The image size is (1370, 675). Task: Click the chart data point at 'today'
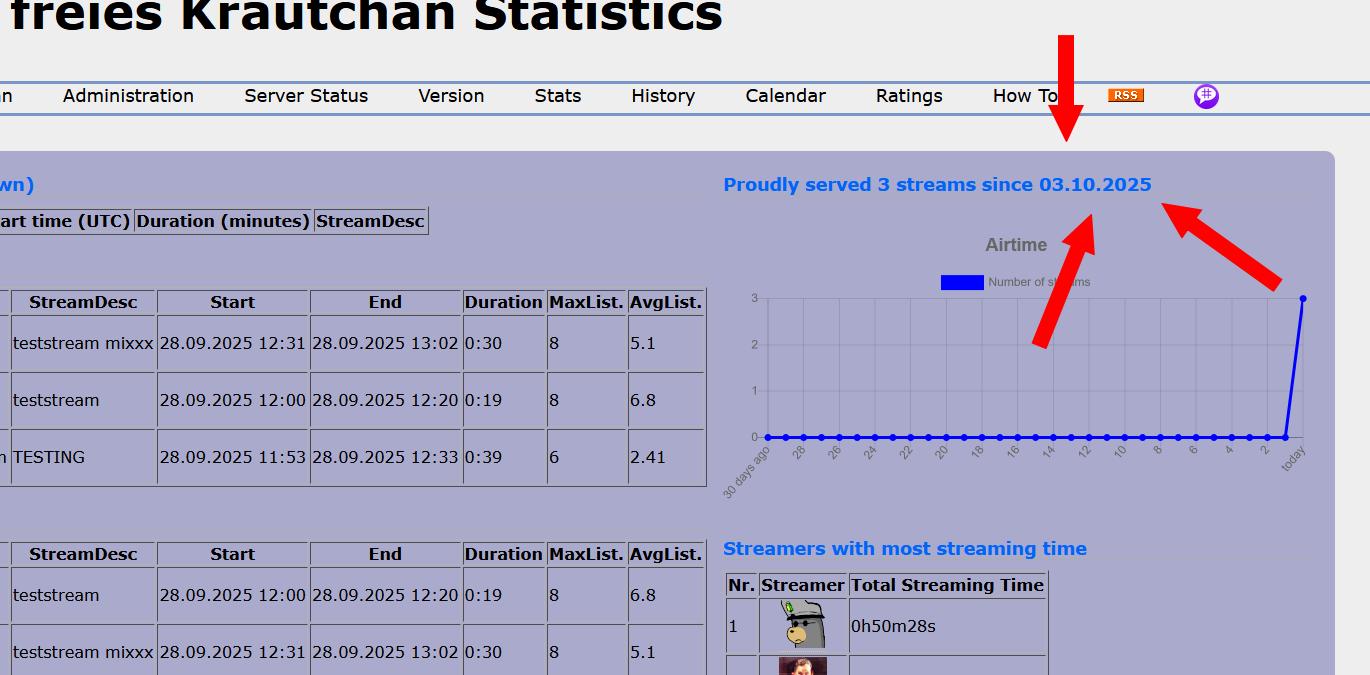coord(1302,299)
